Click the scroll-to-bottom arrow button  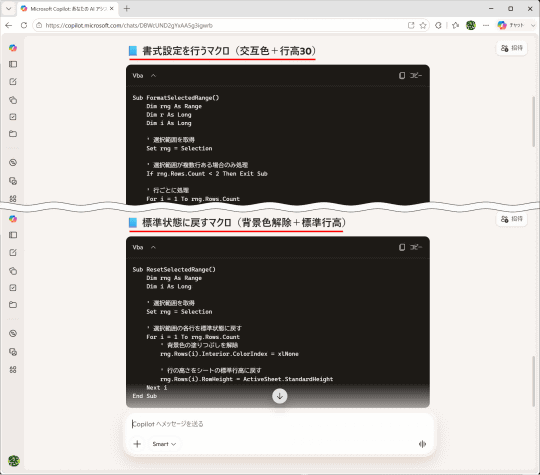coord(280,396)
